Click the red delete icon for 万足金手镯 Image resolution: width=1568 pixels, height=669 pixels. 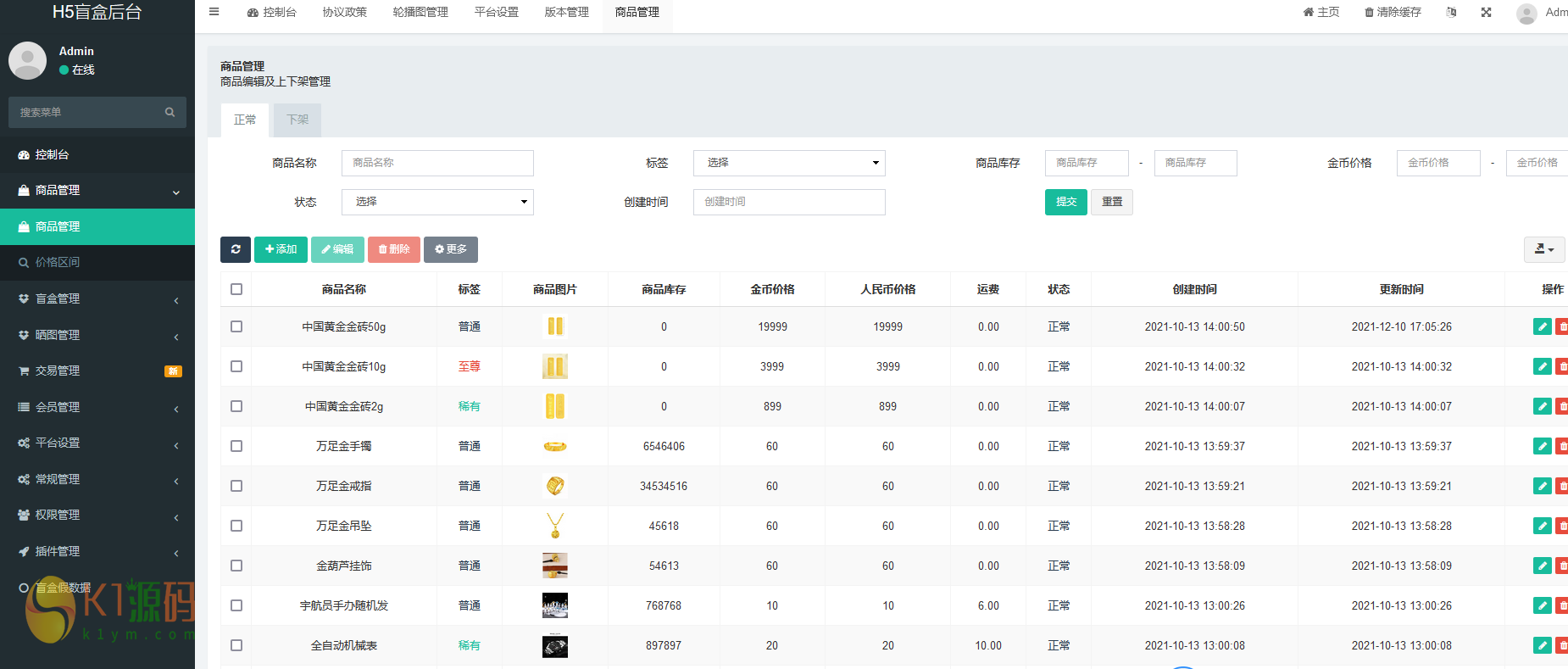pos(1561,447)
